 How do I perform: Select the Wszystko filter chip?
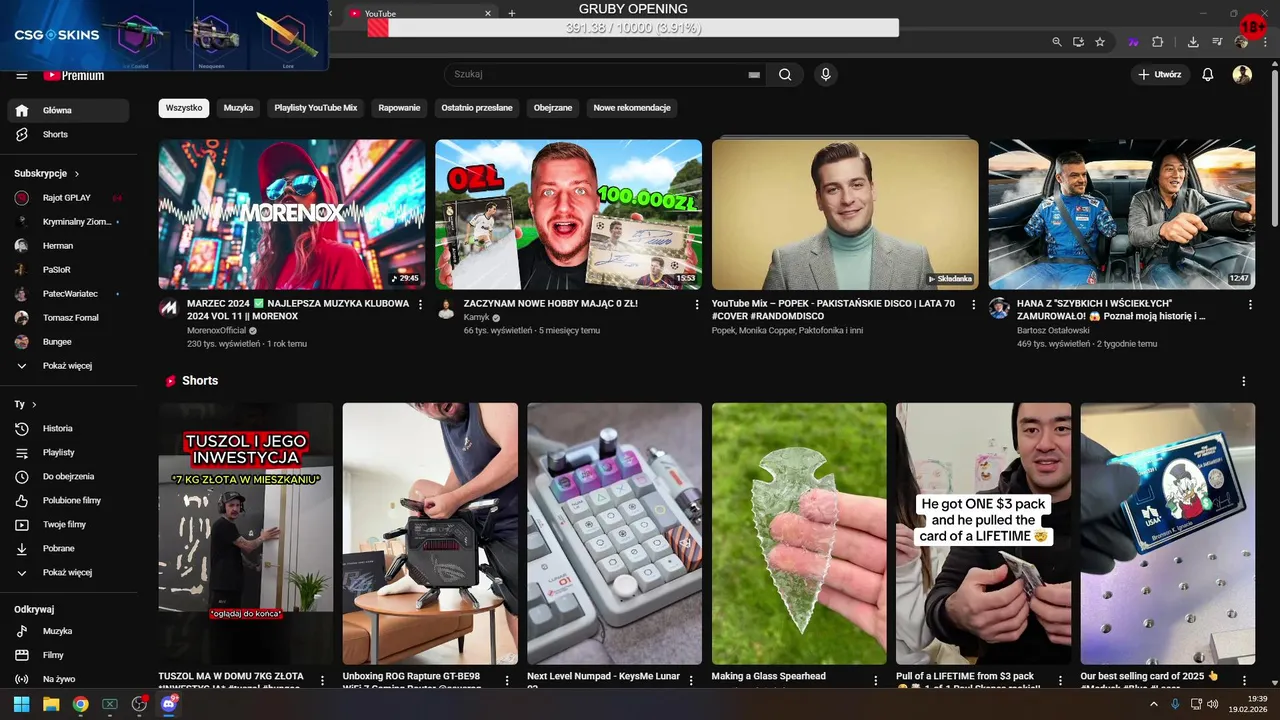184,108
